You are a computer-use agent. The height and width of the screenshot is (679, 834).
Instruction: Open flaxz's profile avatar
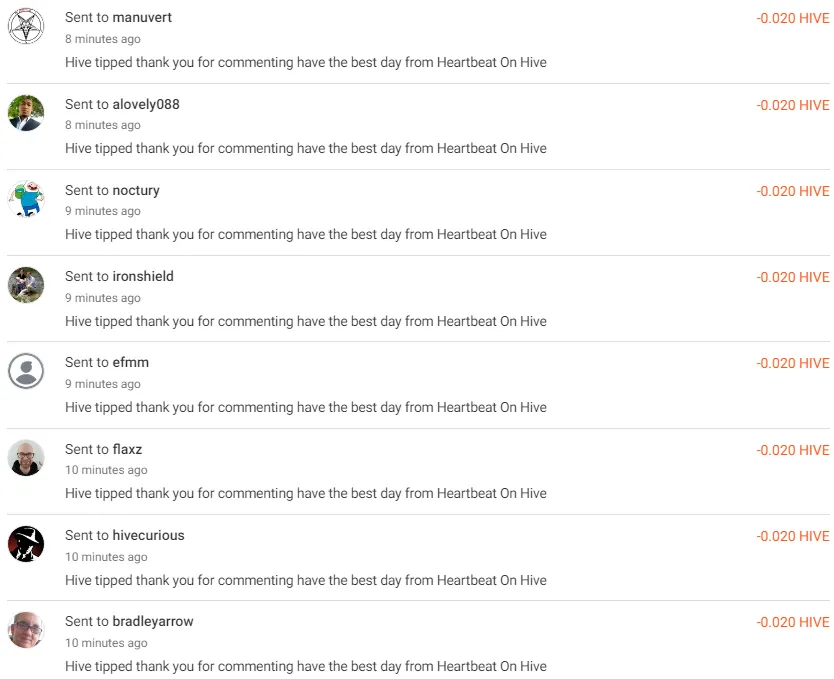click(x=26, y=458)
